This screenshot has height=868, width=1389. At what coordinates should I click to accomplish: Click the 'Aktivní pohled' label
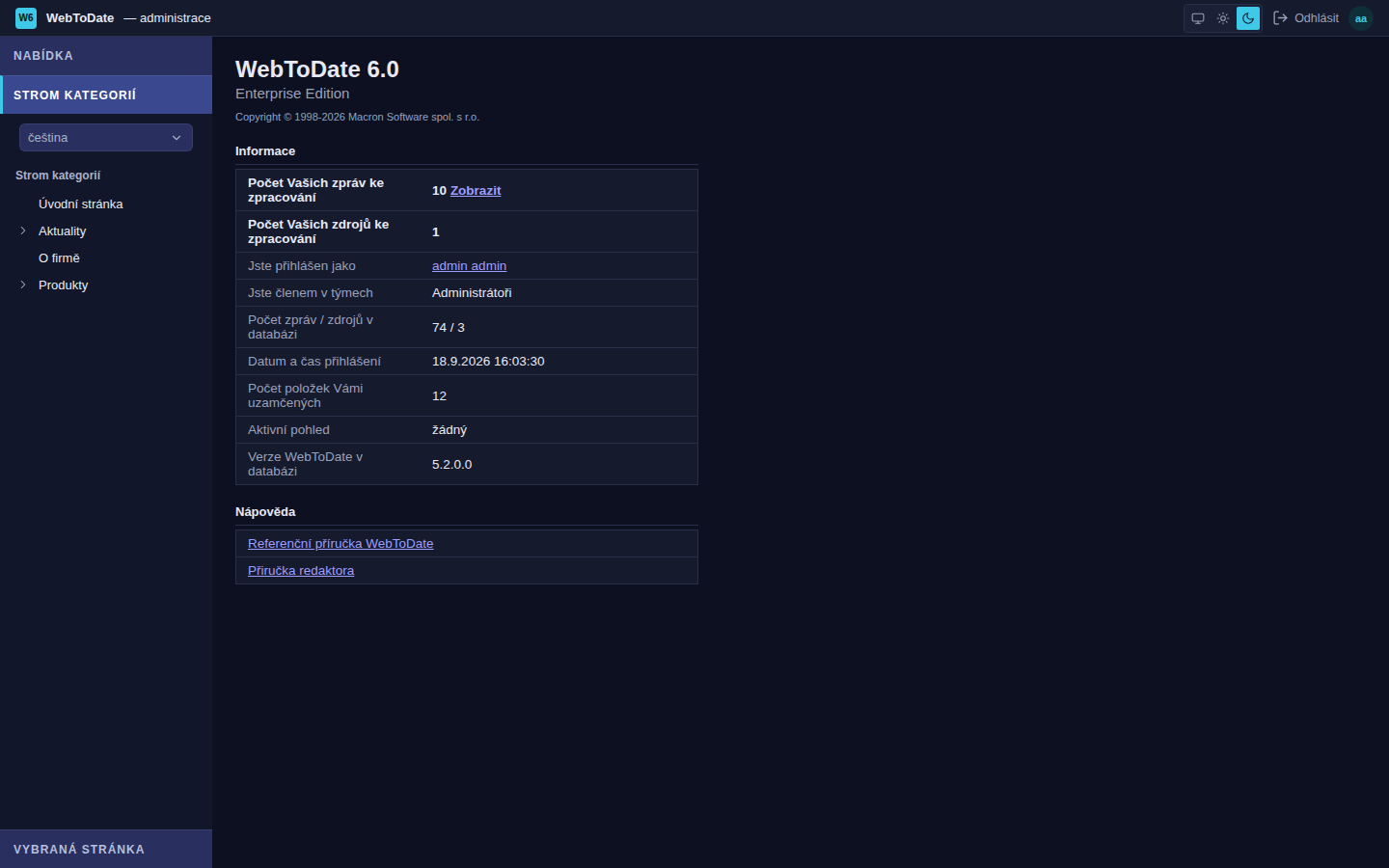(x=288, y=430)
